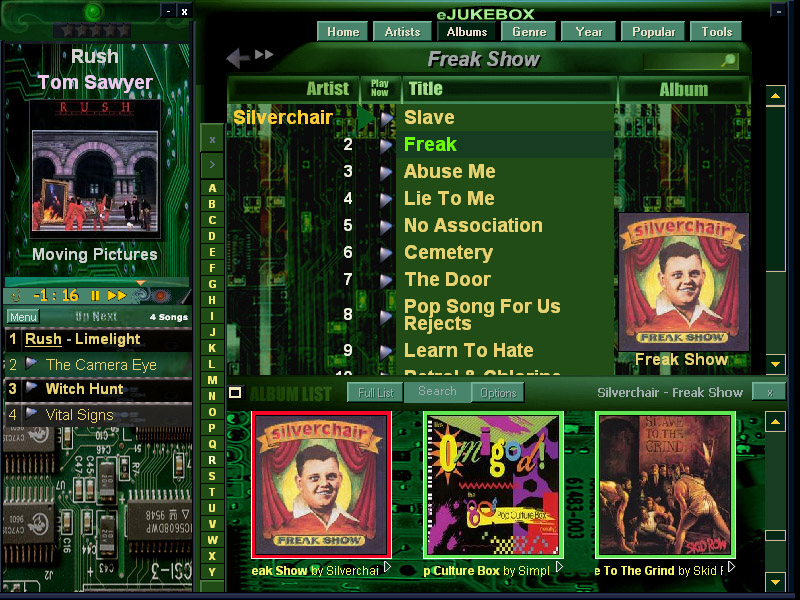Image resolution: width=800 pixels, height=600 pixels.
Task: Skip to the next song with fast-forward
Action: (x=117, y=295)
